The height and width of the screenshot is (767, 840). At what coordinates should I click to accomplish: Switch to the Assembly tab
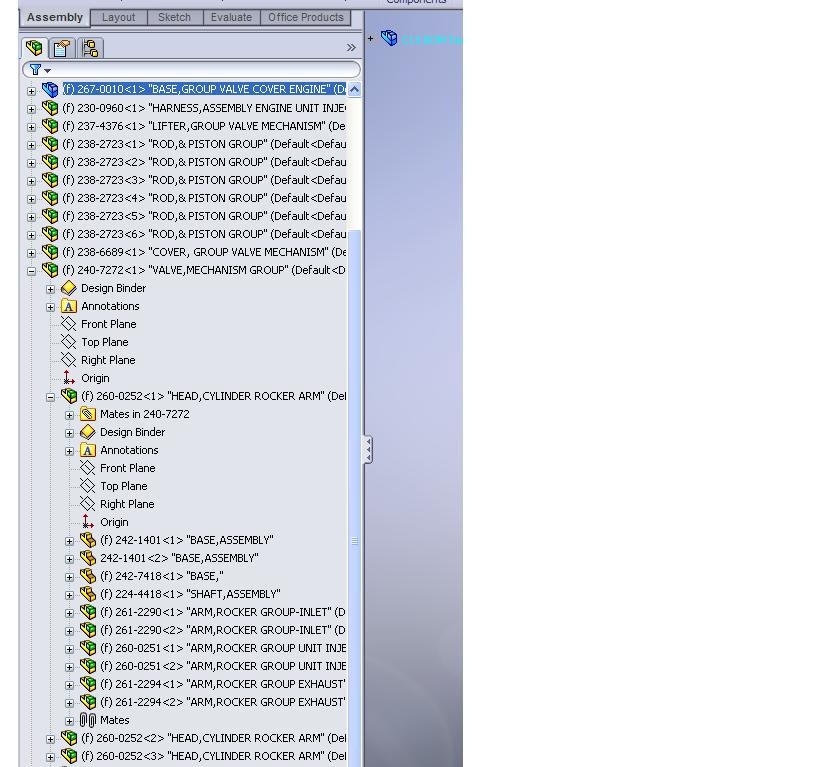[55, 17]
